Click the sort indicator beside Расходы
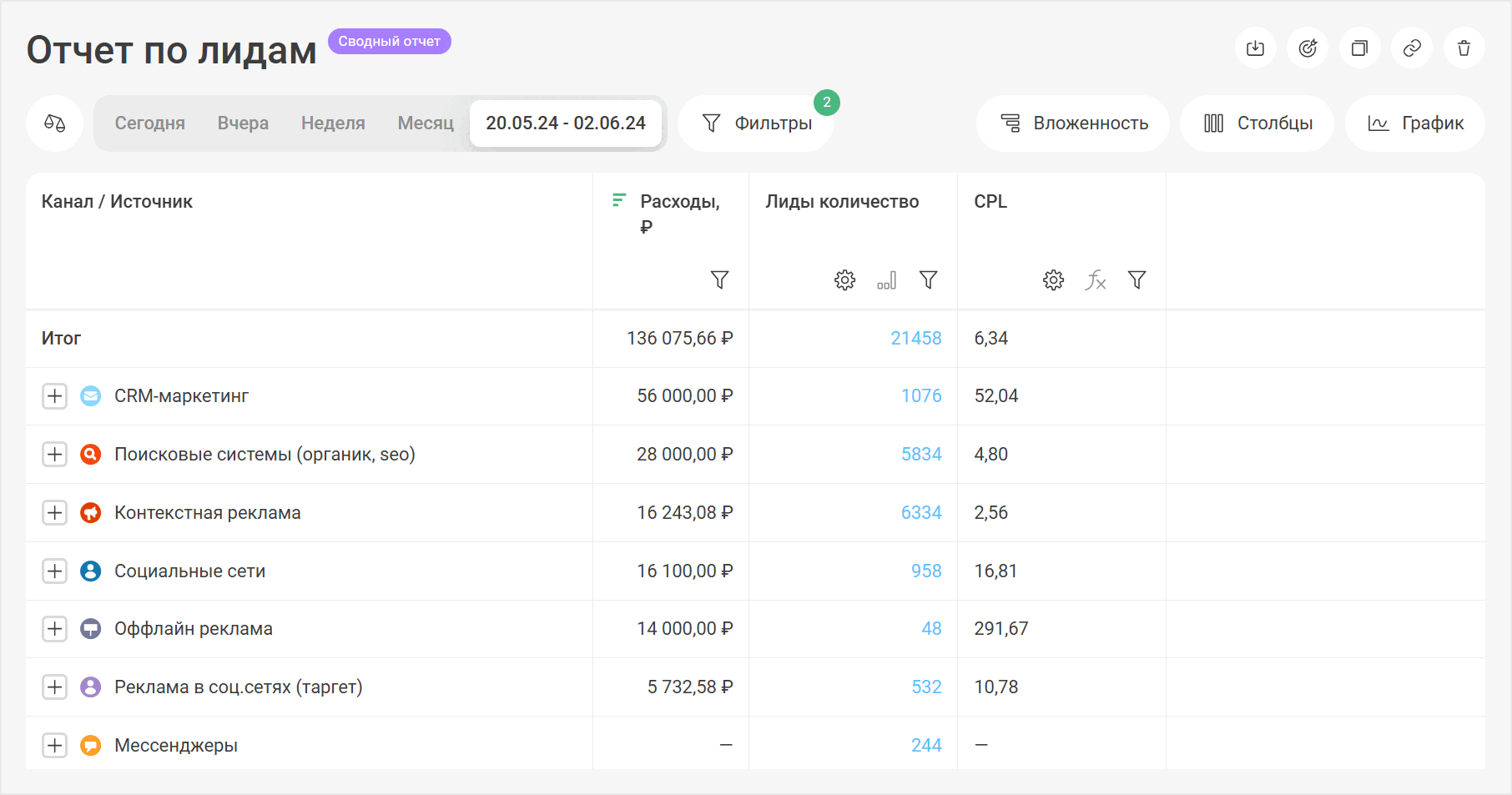The image size is (1512, 795). [618, 200]
